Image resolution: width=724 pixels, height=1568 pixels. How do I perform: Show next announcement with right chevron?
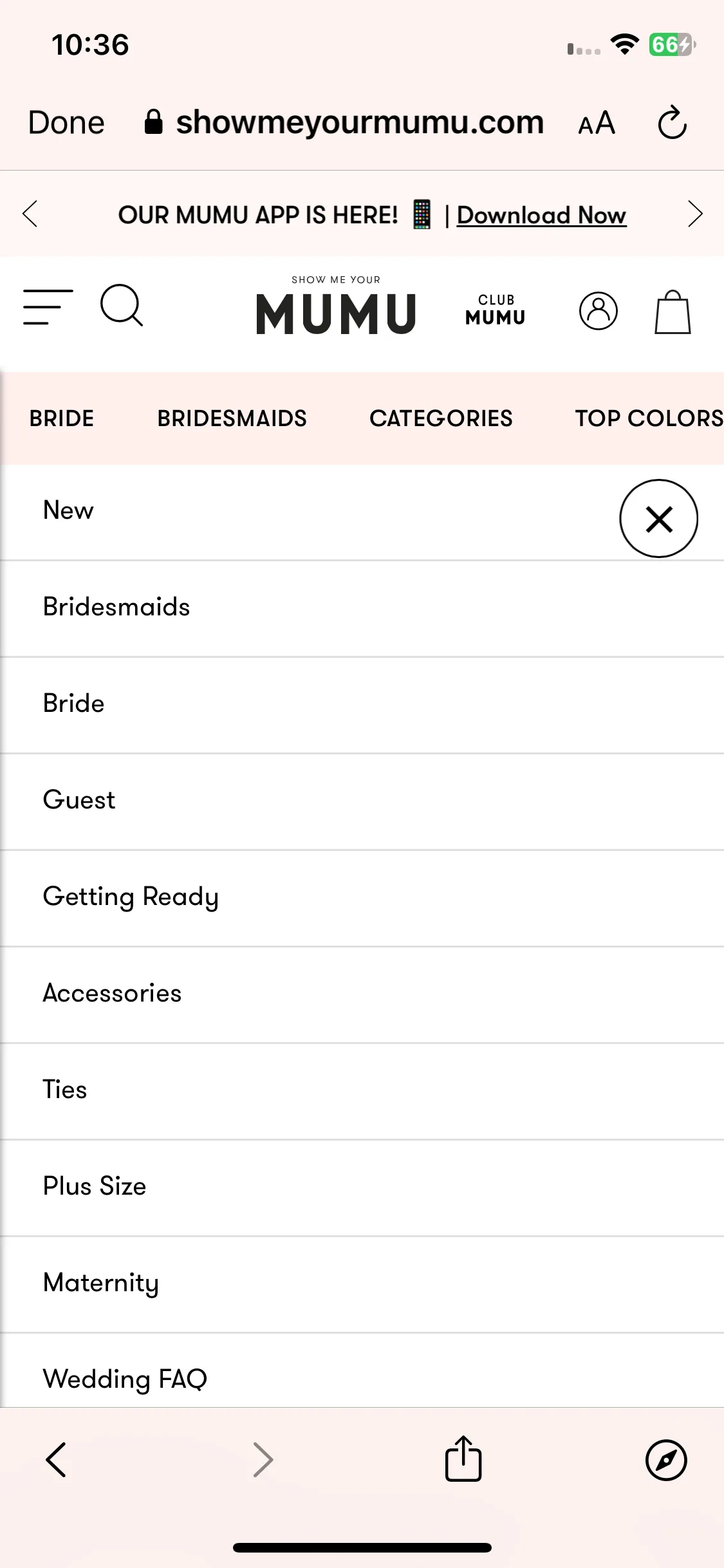[695, 214]
